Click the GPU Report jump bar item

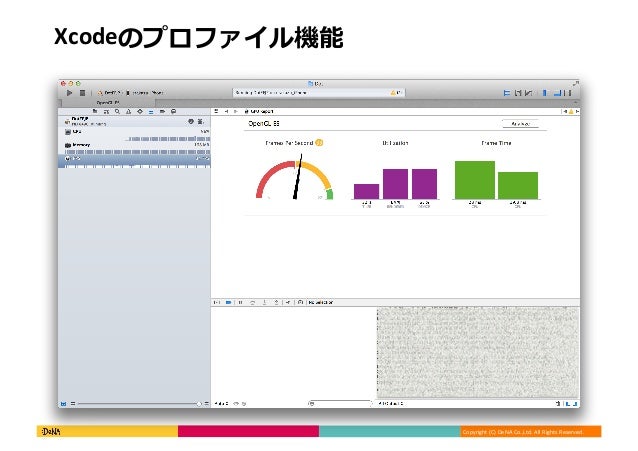click(x=259, y=111)
